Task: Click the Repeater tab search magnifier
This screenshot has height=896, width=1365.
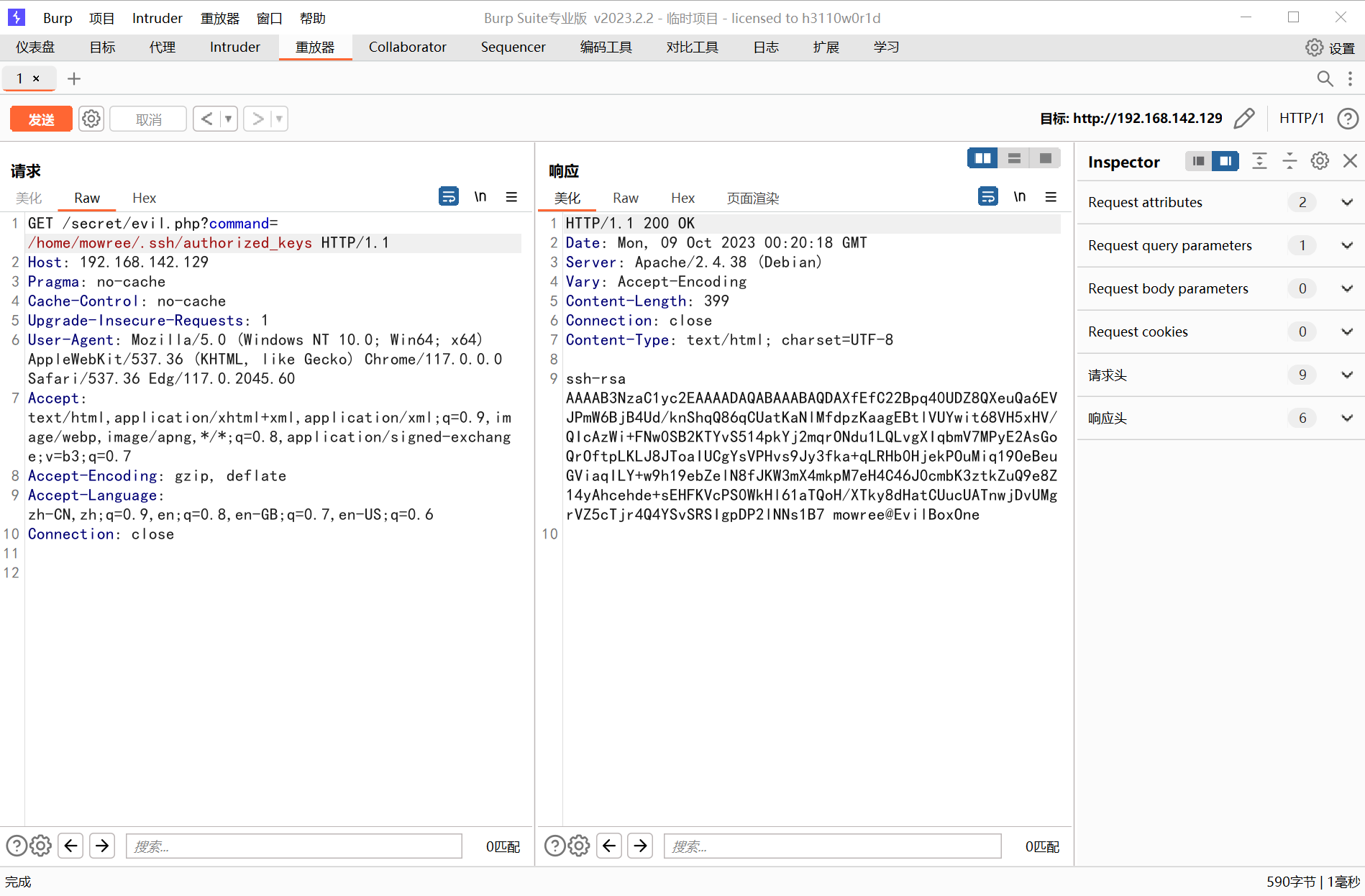Action: (x=1325, y=78)
